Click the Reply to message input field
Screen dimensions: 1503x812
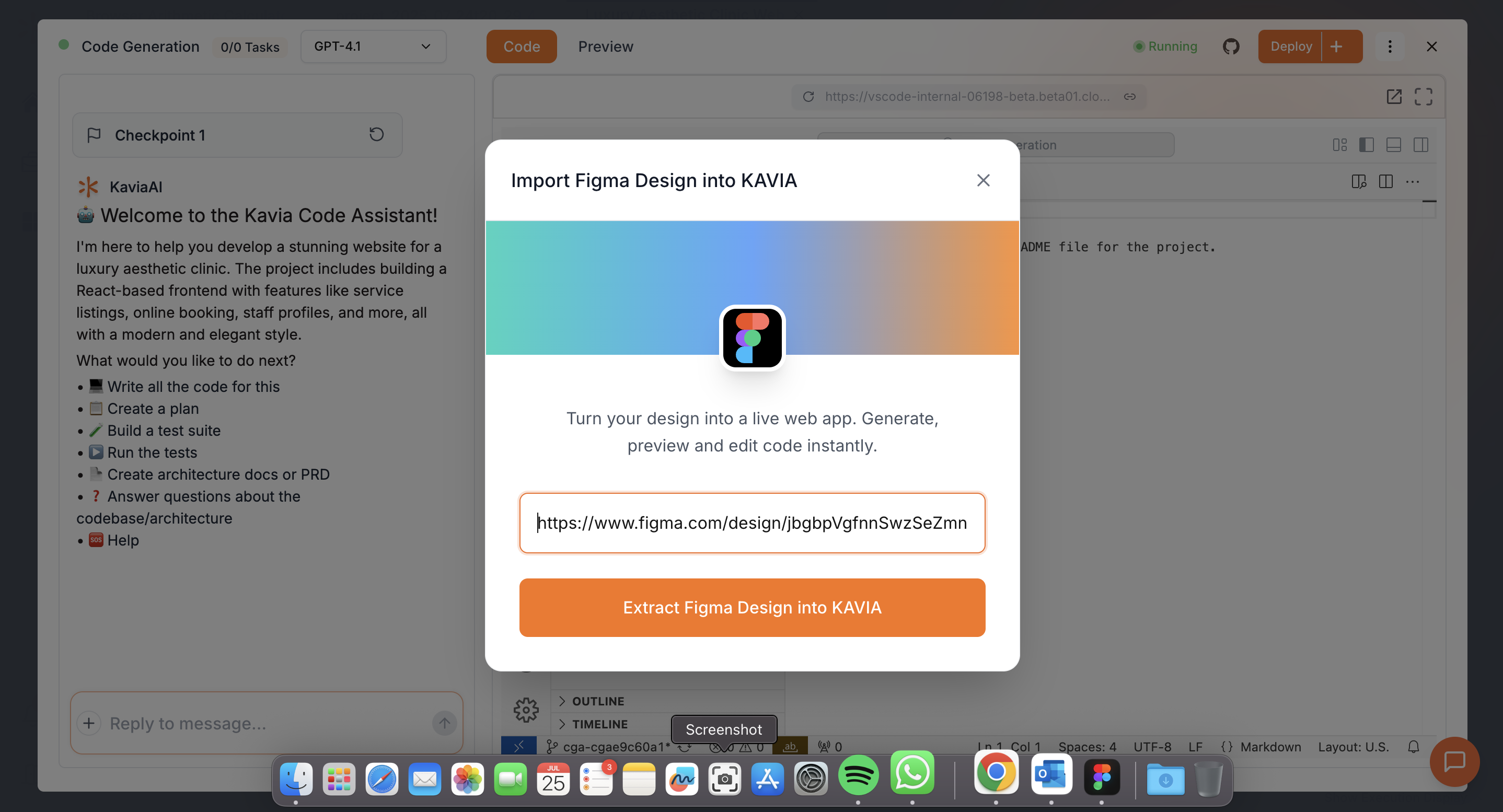pos(267,723)
